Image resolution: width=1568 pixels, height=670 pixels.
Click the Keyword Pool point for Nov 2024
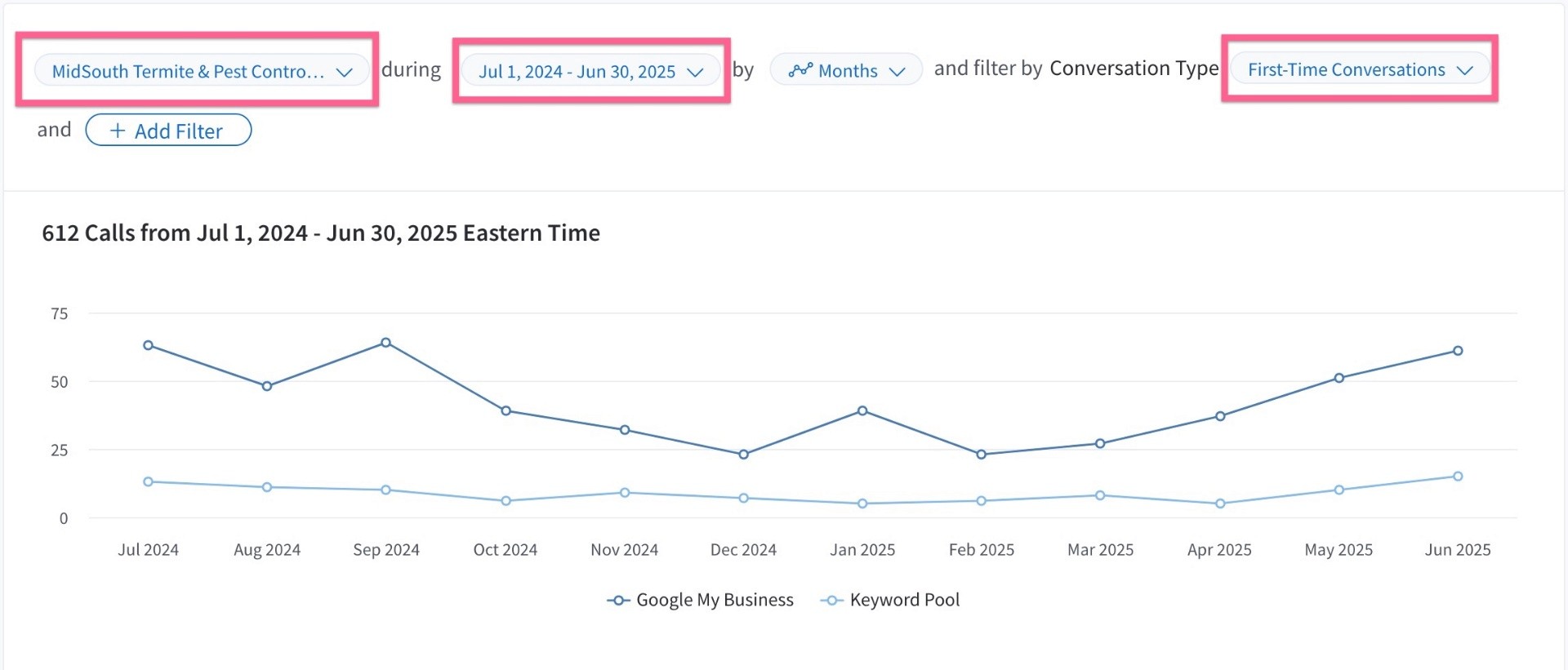[x=625, y=493]
